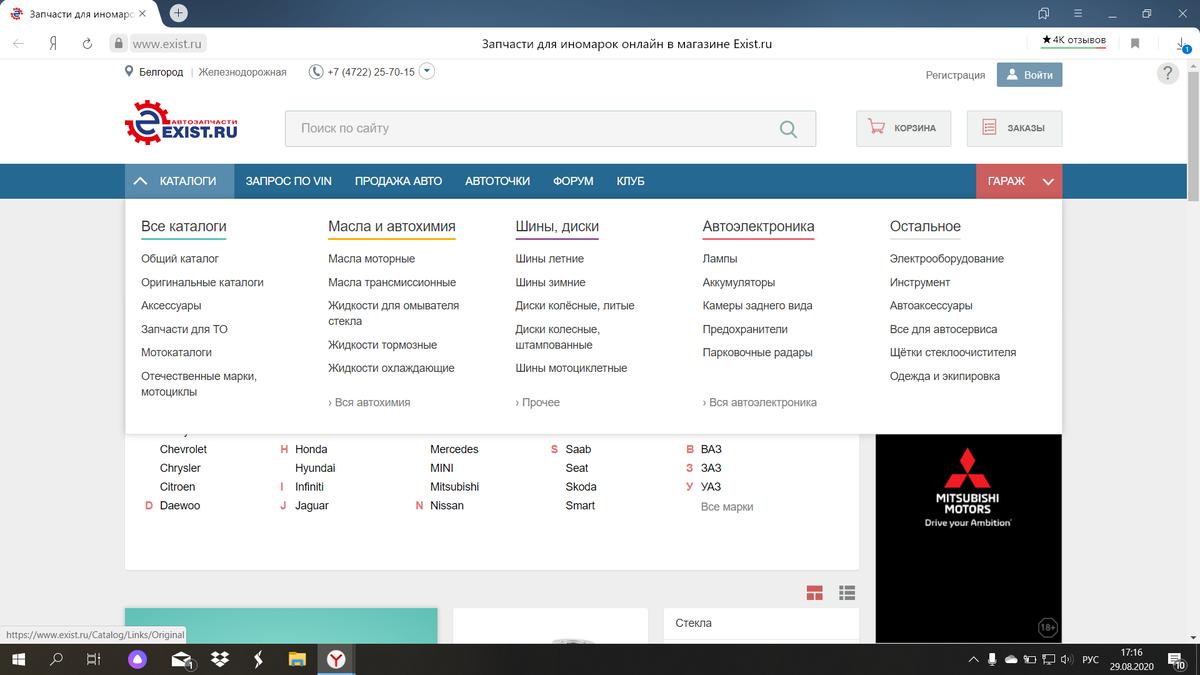Screen dimensions: 1200x675
Task: Open Масла моторные link
Action: click(x=371, y=259)
